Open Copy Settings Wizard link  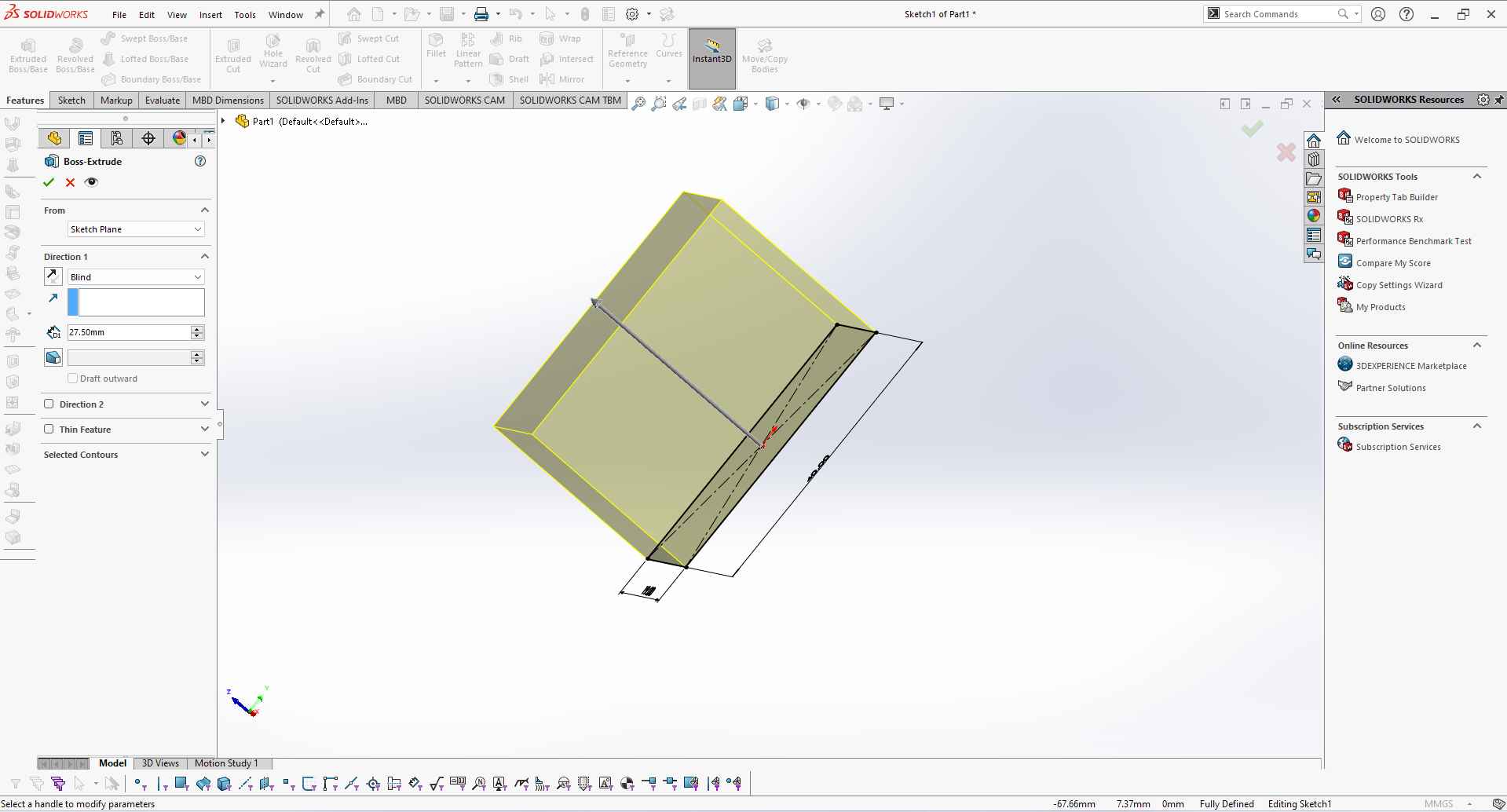tap(1399, 285)
